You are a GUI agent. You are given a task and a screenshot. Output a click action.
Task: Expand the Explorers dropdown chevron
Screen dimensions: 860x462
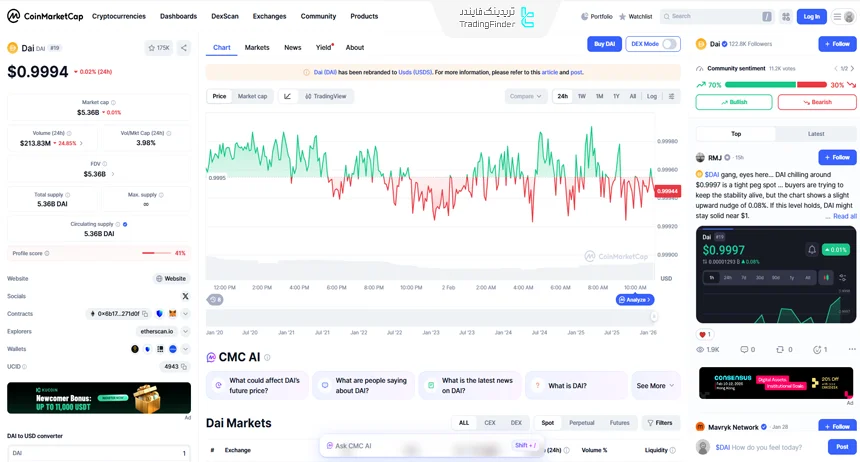pos(185,331)
